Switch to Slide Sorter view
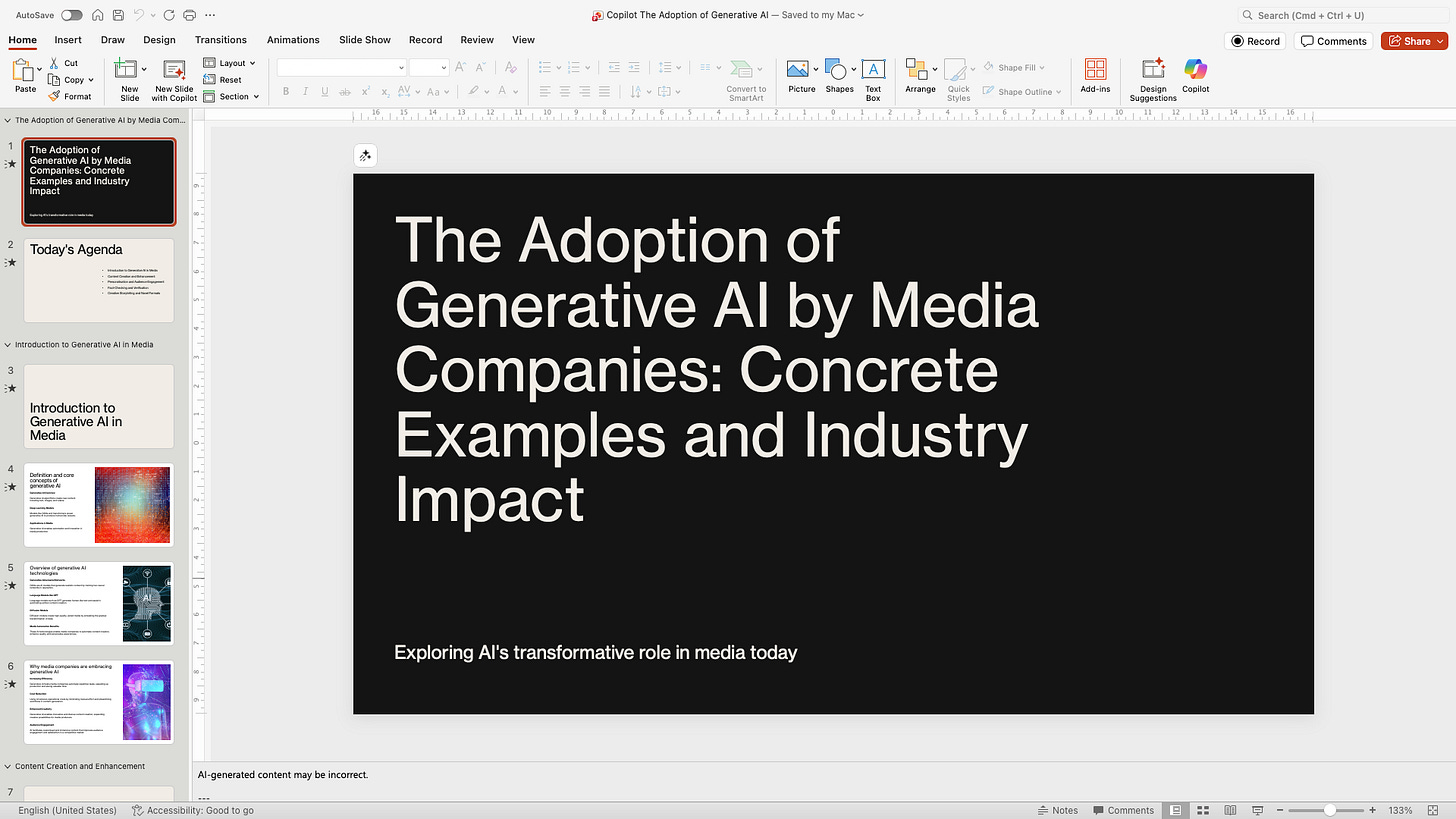1456x819 pixels. click(1204, 810)
